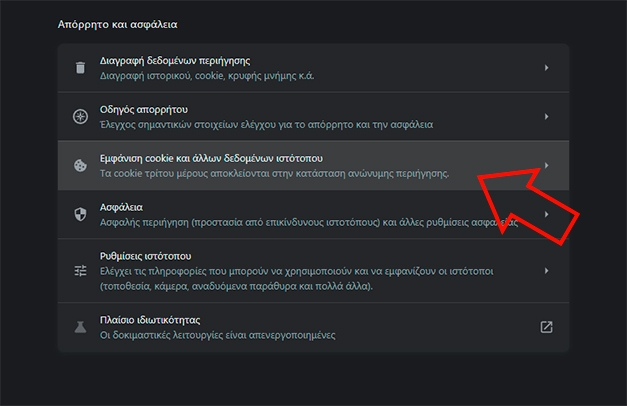
Task: Open the cookies row using its right chevron
Action: tap(546, 165)
